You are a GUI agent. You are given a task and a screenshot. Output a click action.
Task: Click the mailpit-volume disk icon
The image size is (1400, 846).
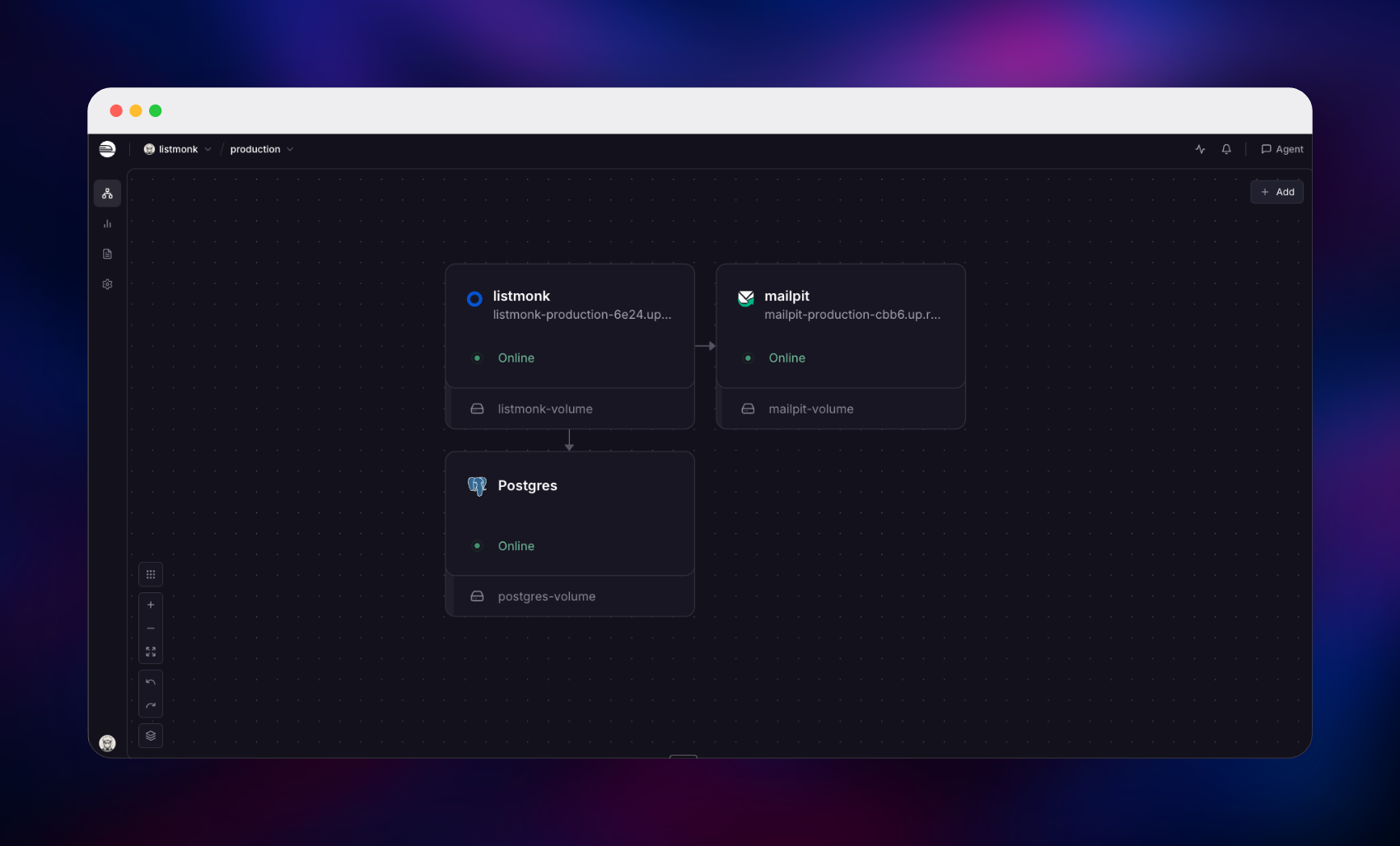coord(748,409)
